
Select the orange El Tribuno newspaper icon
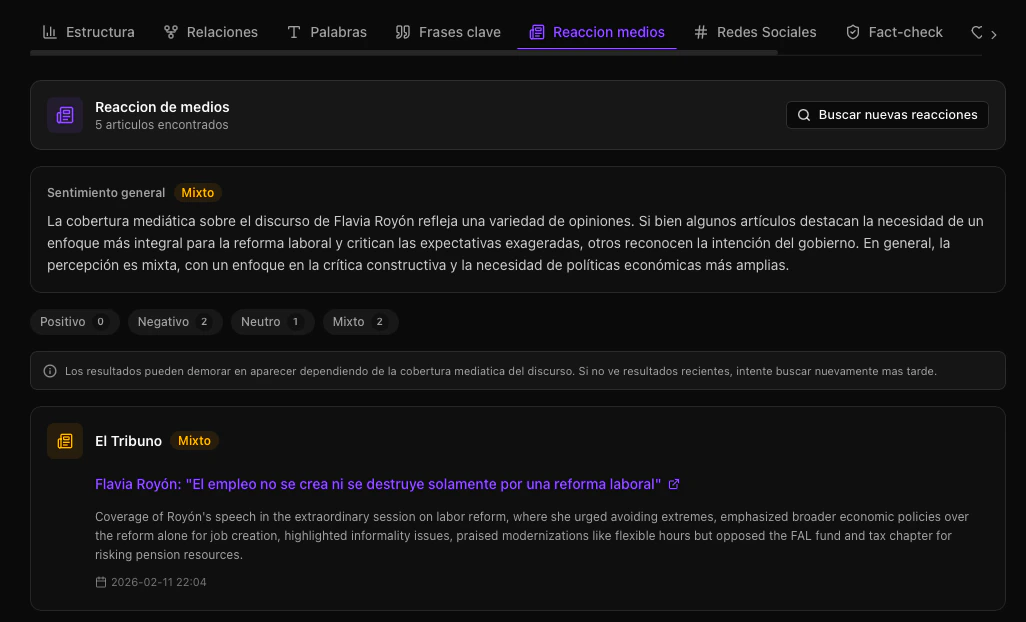point(64,440)
